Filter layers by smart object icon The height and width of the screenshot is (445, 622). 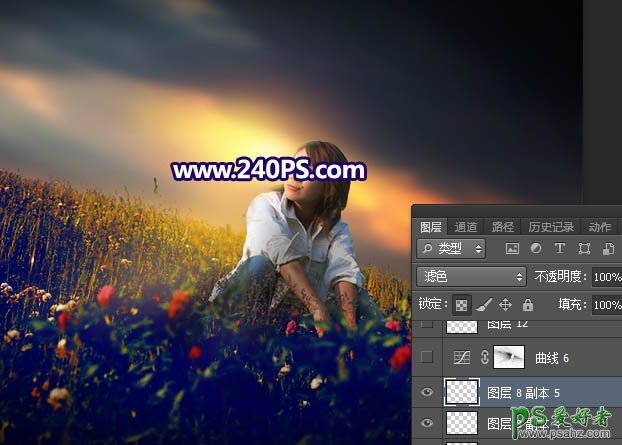[605, 248]
